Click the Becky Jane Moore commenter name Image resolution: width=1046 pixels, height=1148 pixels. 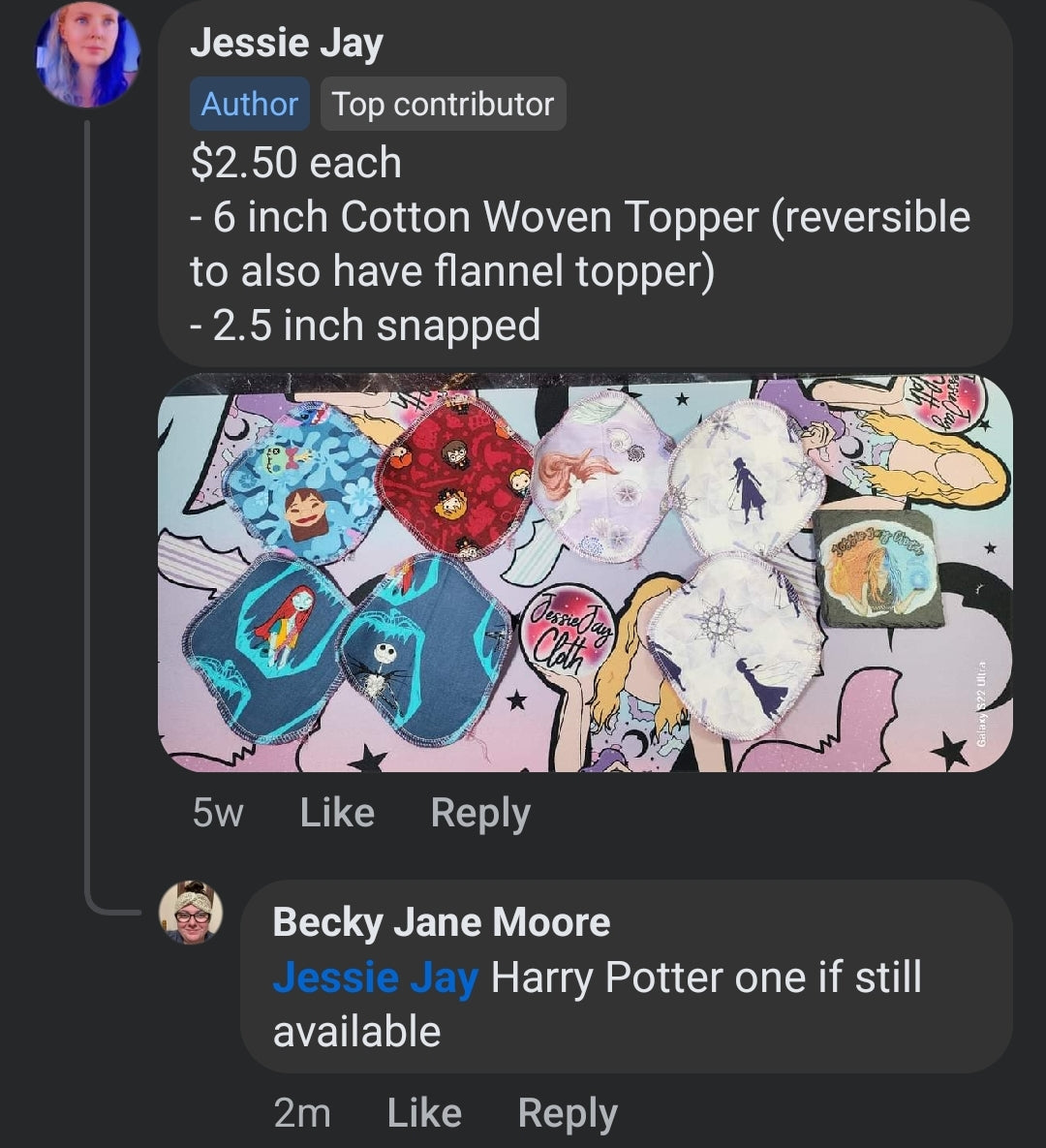[441, 922]
